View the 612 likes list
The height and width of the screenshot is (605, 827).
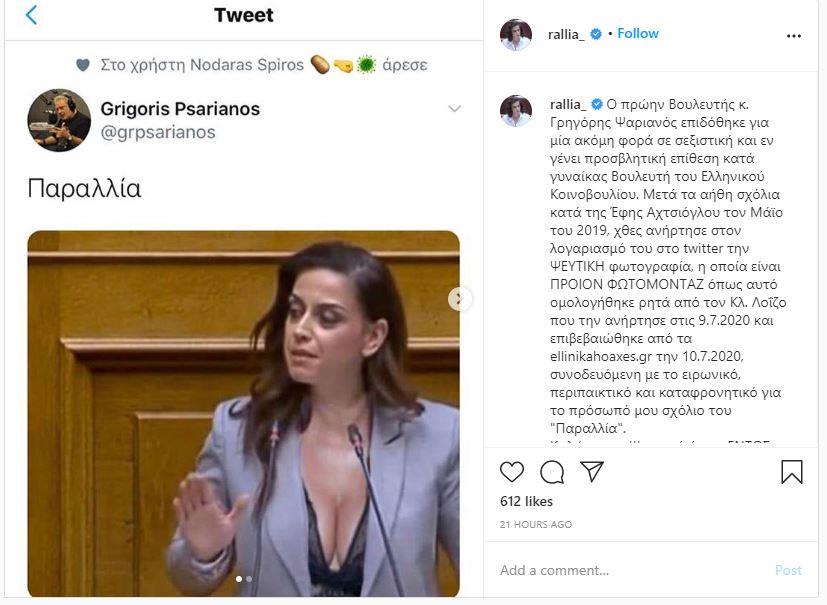click(526, 501)
